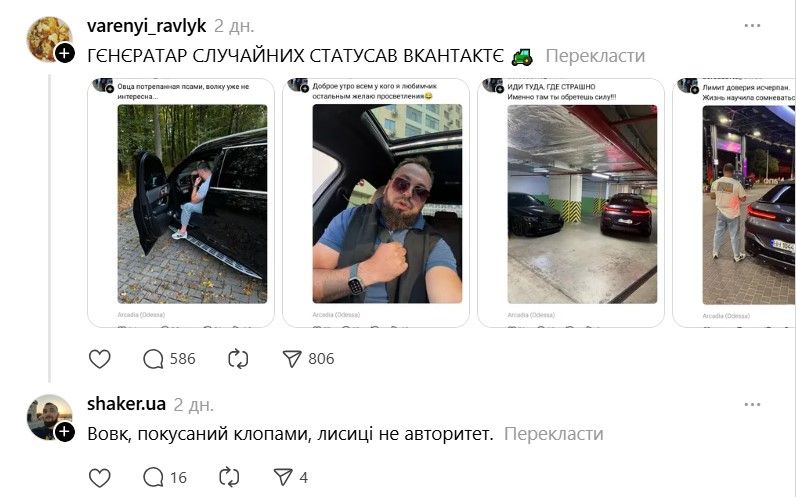Repost the shaker.ua reply
Image resolution: width=796 pixels, height=497 pixels.
click(229, 478)
